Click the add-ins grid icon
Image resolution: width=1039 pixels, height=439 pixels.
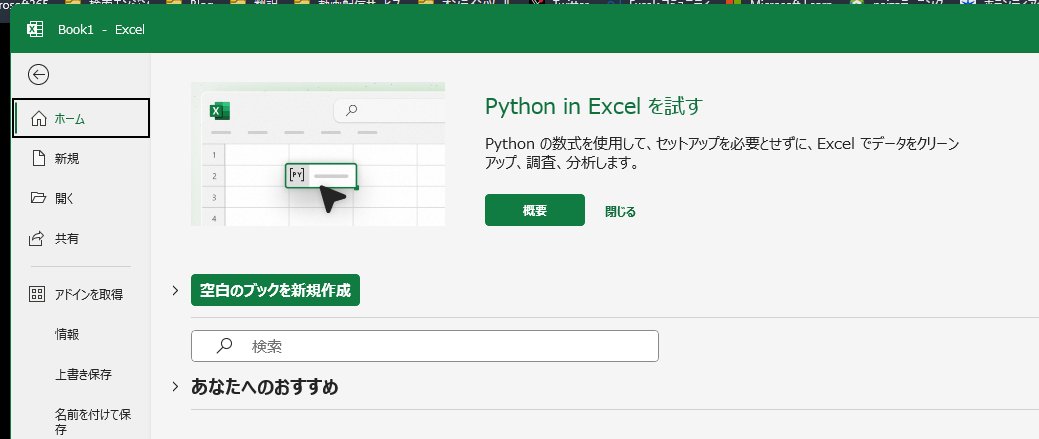click(37, 295)
